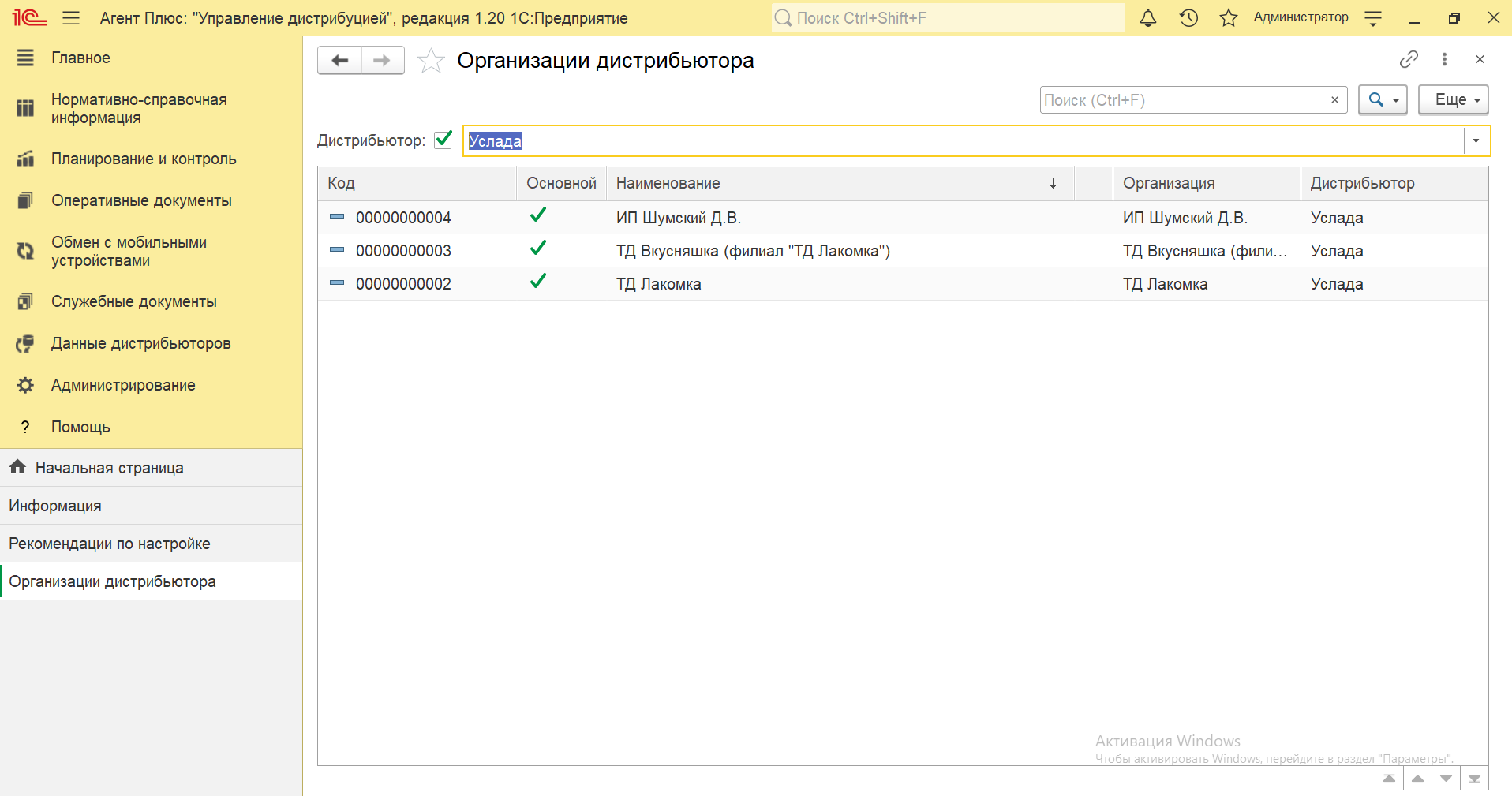Open favorites star in title bar
This screenshot has width=1512, height=796.
pos(1229,17)
